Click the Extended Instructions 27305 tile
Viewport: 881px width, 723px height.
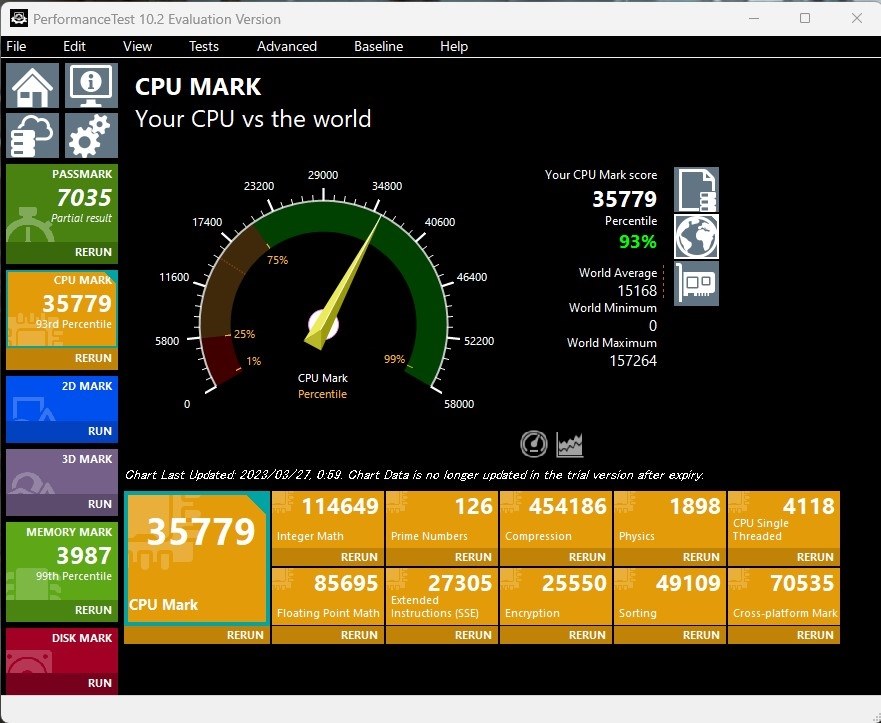442,597
